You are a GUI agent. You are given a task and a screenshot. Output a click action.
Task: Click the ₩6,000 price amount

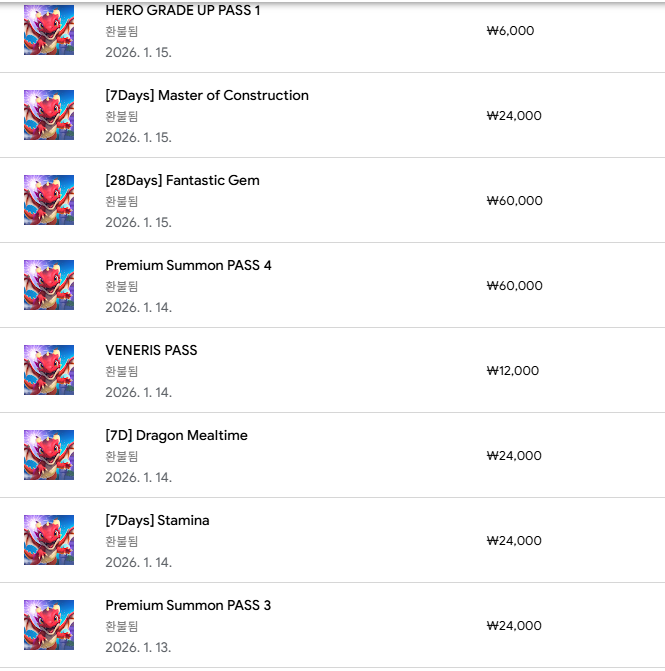tap(510, 31)
